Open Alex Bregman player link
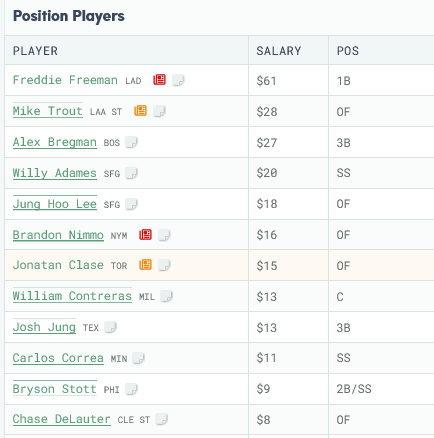434x438 pixels. (55, 142)
